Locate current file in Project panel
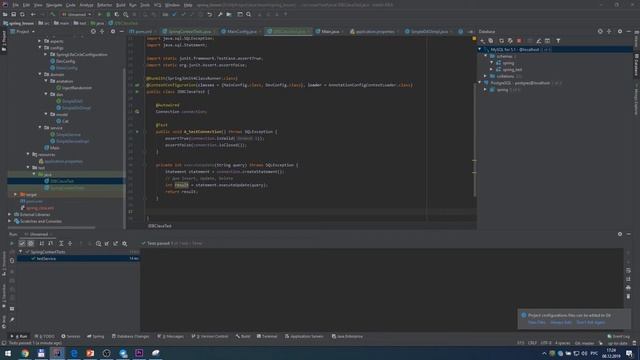Image resolution: width=640 pixels, height=360 pixels. (x=93, y=31)
